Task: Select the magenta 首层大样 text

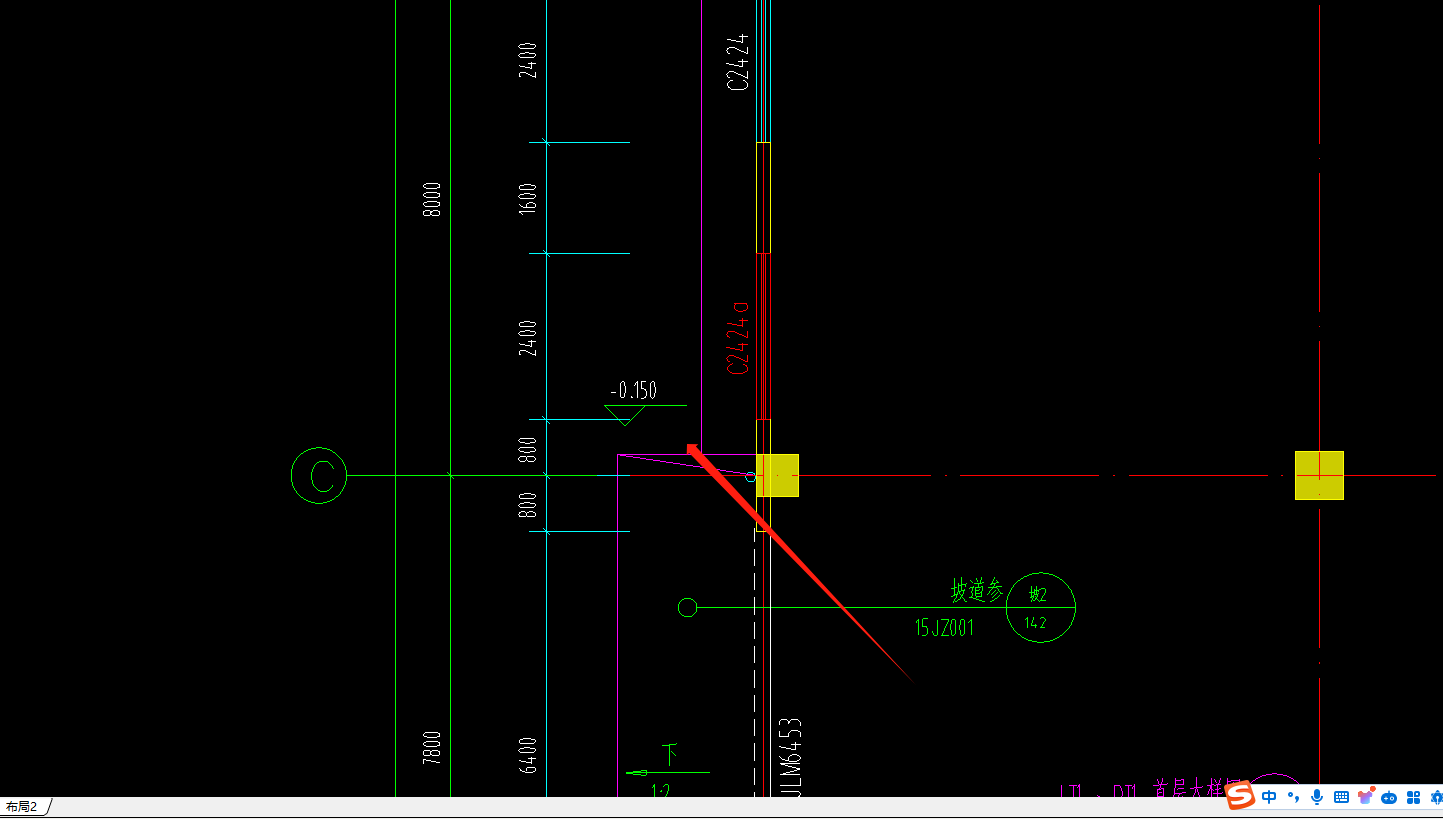Action: (x=1192, y=788)
